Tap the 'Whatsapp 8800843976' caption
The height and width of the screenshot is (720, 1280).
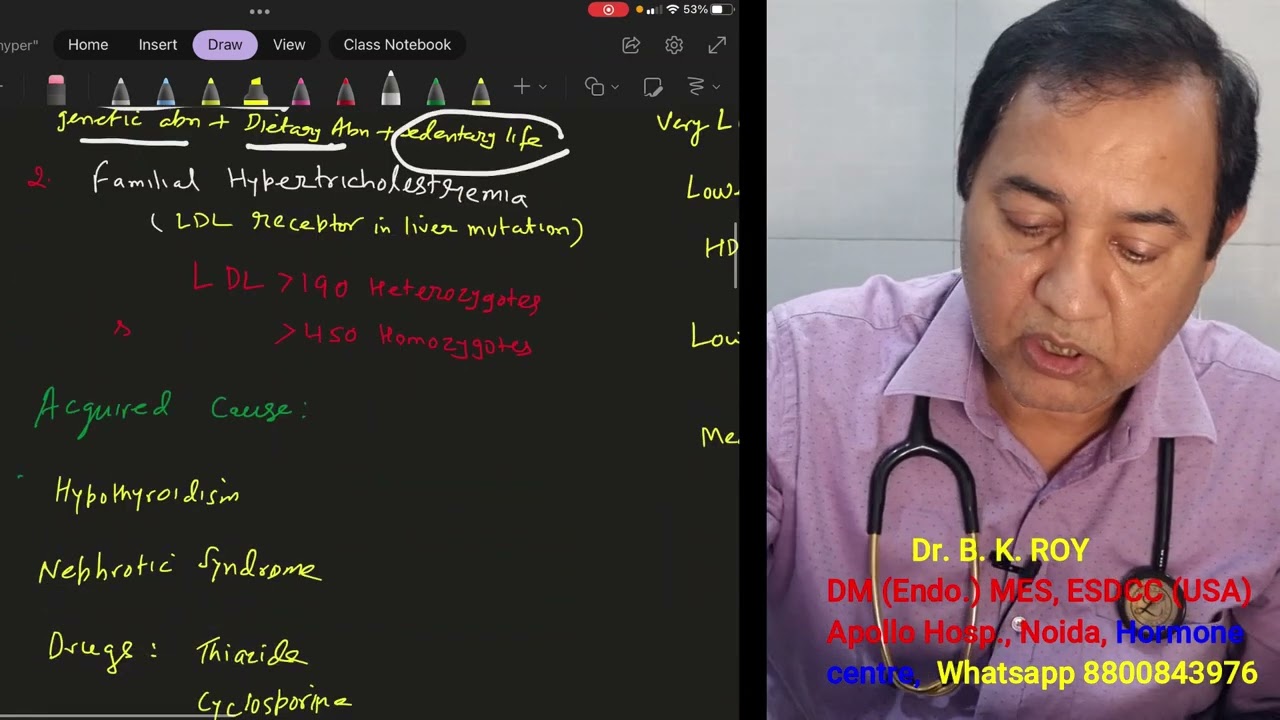[x=1096, y=673]
